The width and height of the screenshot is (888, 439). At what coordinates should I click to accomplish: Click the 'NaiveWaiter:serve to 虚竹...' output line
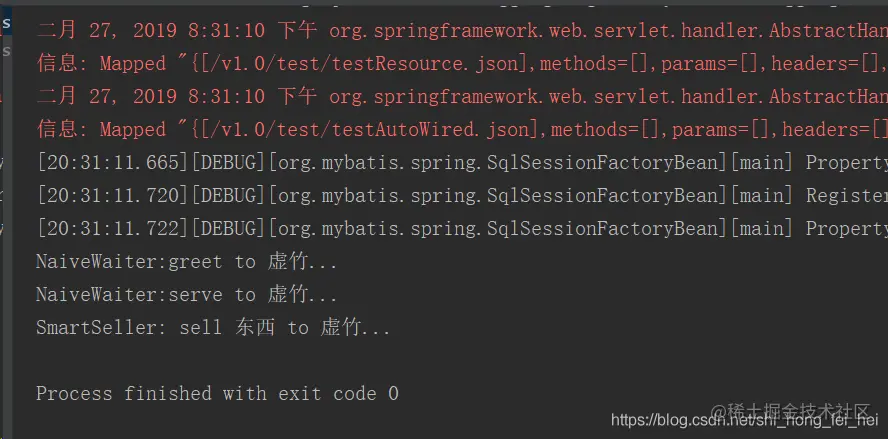coord(187,295)
